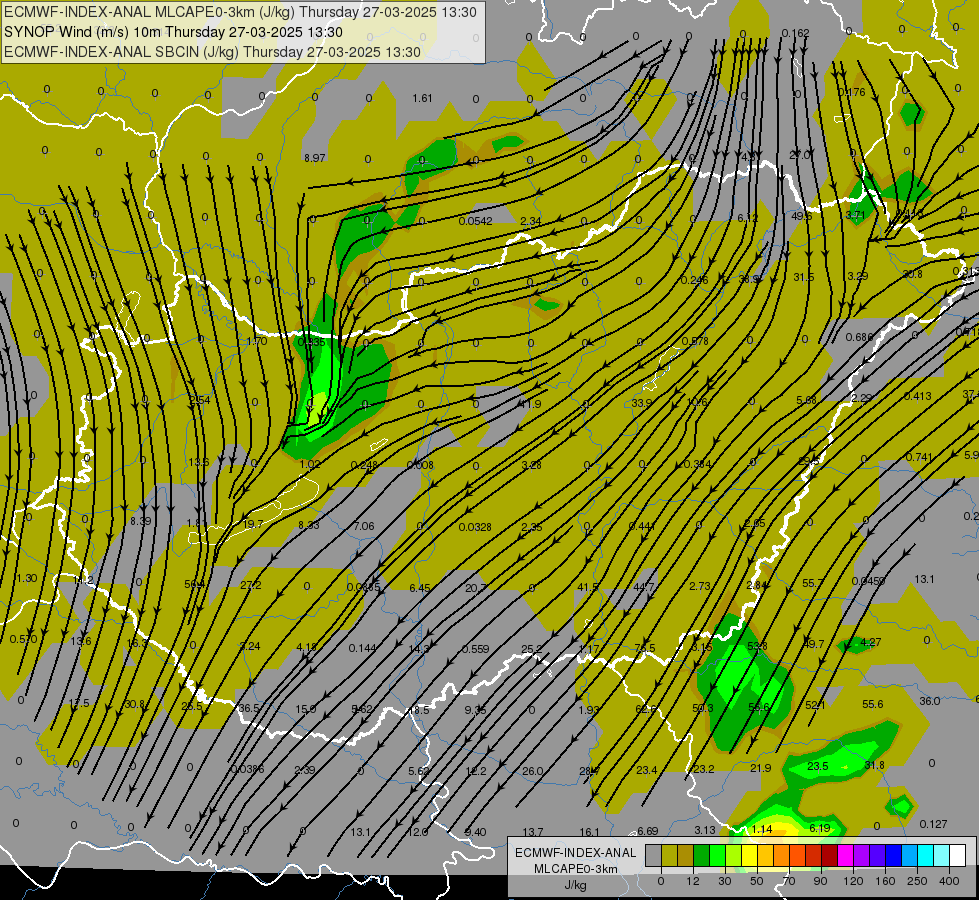Click the map value 13.7
The height and width of the screenshot is (900, 979).
[x=533, y=832]
